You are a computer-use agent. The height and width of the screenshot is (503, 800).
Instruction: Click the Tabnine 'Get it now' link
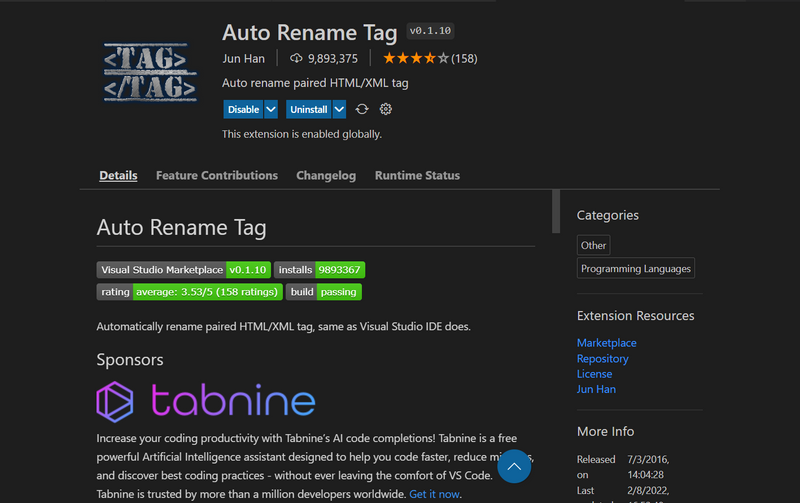[x=434, y=494]
